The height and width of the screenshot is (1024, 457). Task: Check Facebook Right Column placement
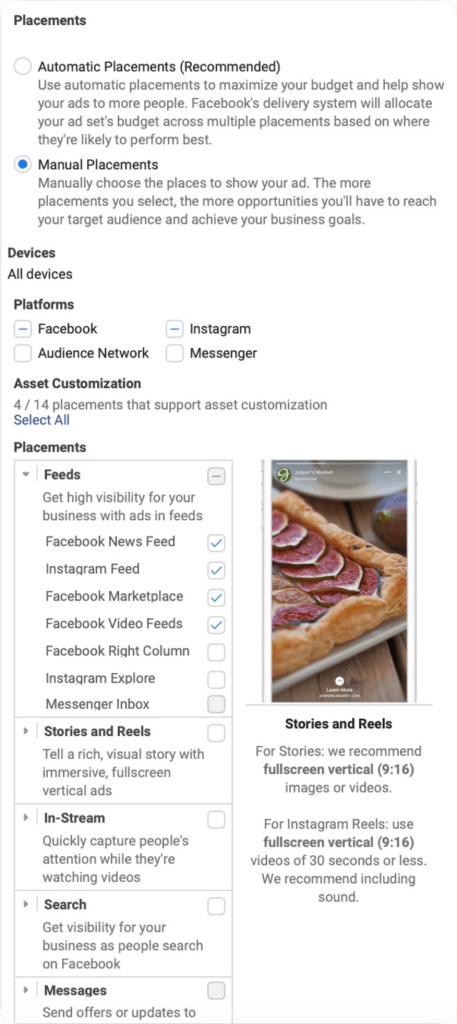[216, 652]
